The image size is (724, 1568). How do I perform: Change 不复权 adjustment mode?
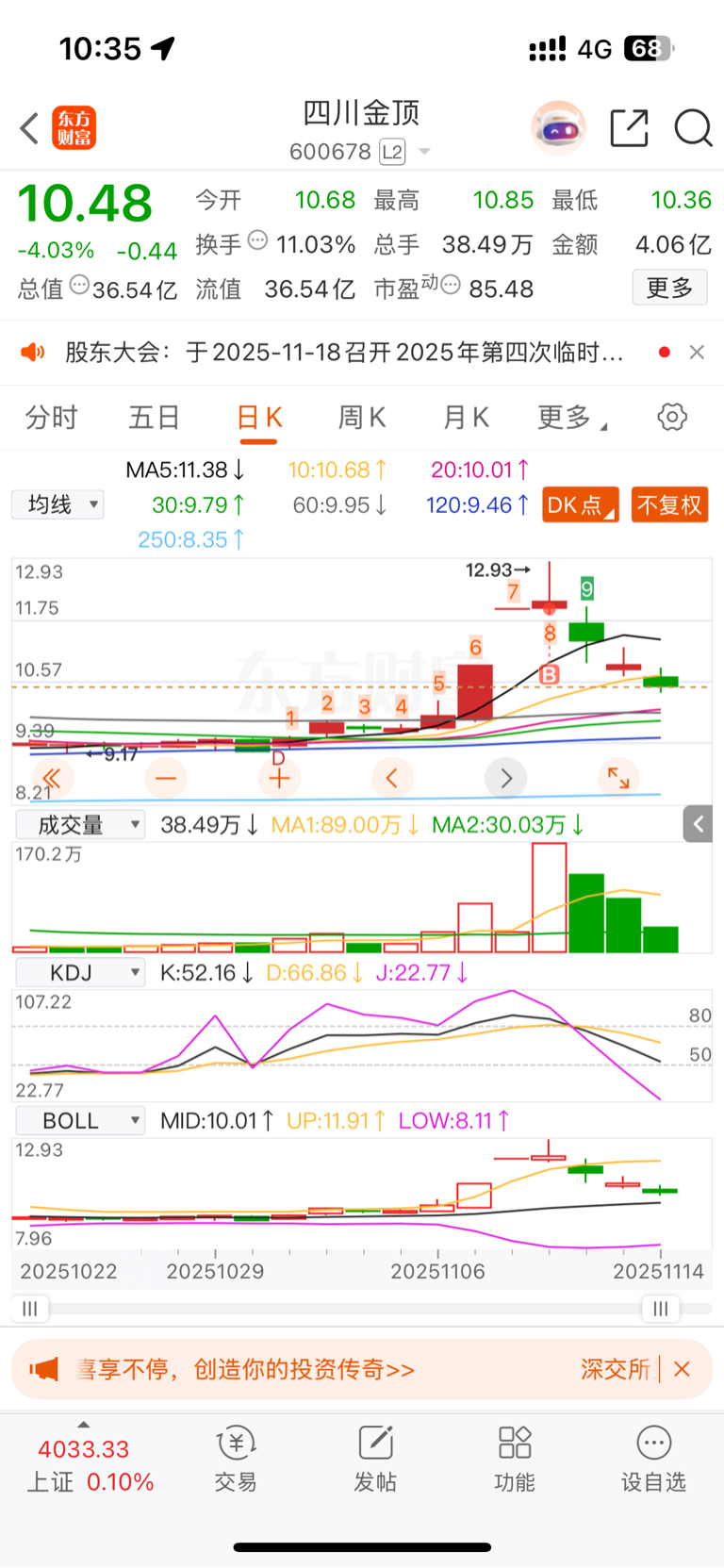pyautogui.click(x=669, y=505)
